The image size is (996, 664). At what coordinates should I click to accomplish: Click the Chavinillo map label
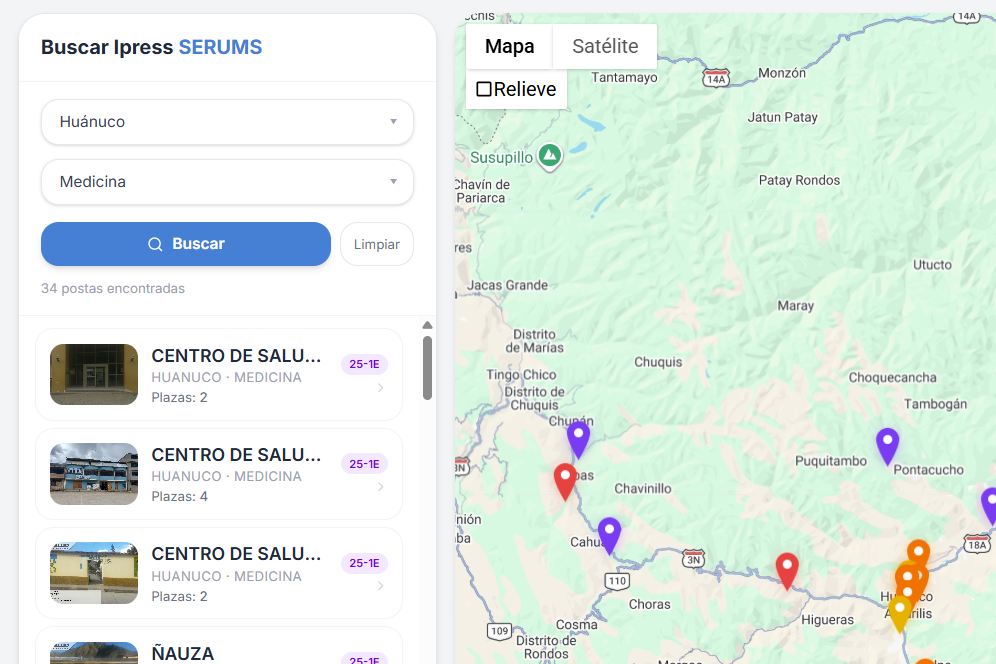[643, 489]
